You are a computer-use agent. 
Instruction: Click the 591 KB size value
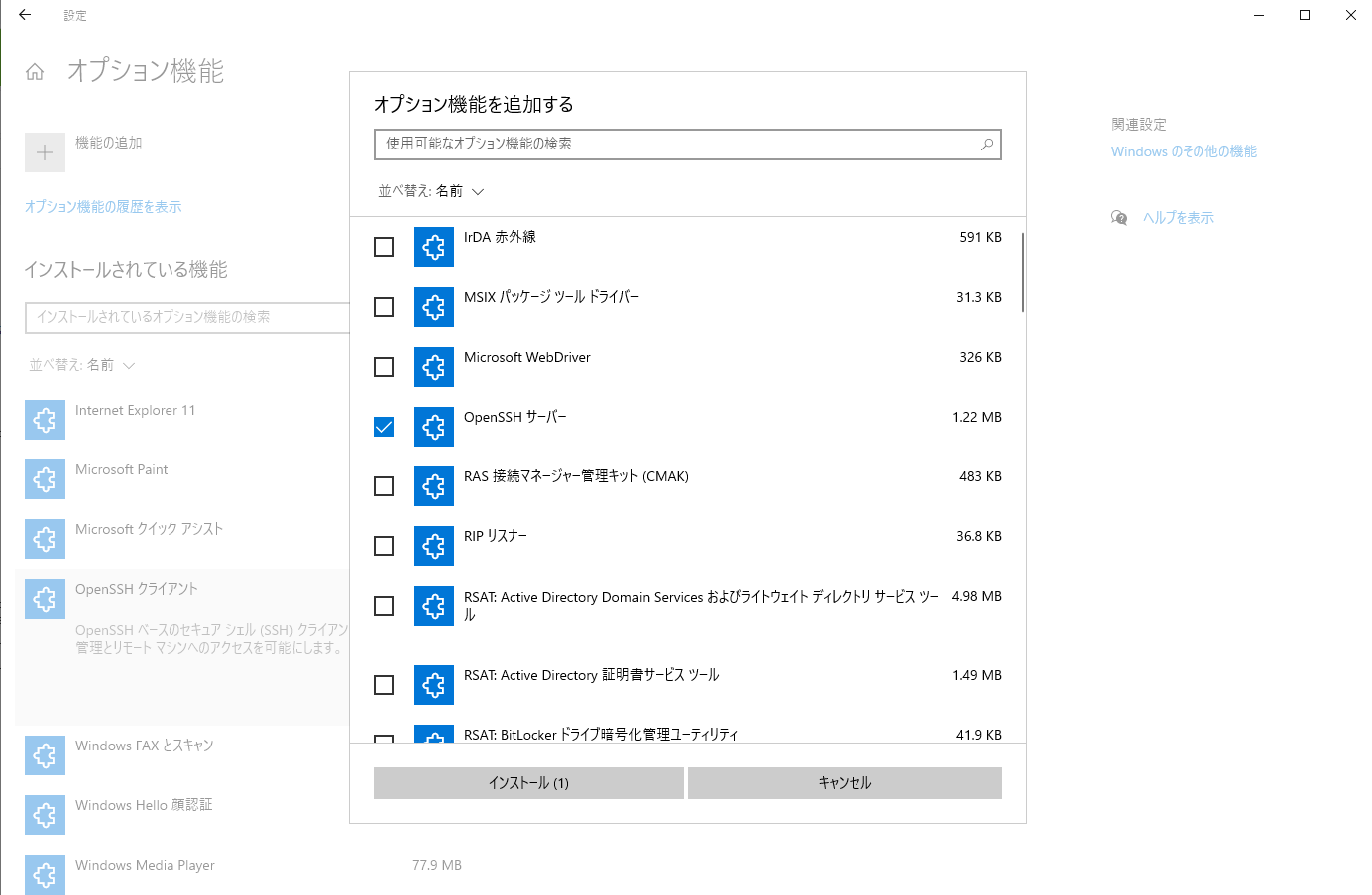[980, 237]
